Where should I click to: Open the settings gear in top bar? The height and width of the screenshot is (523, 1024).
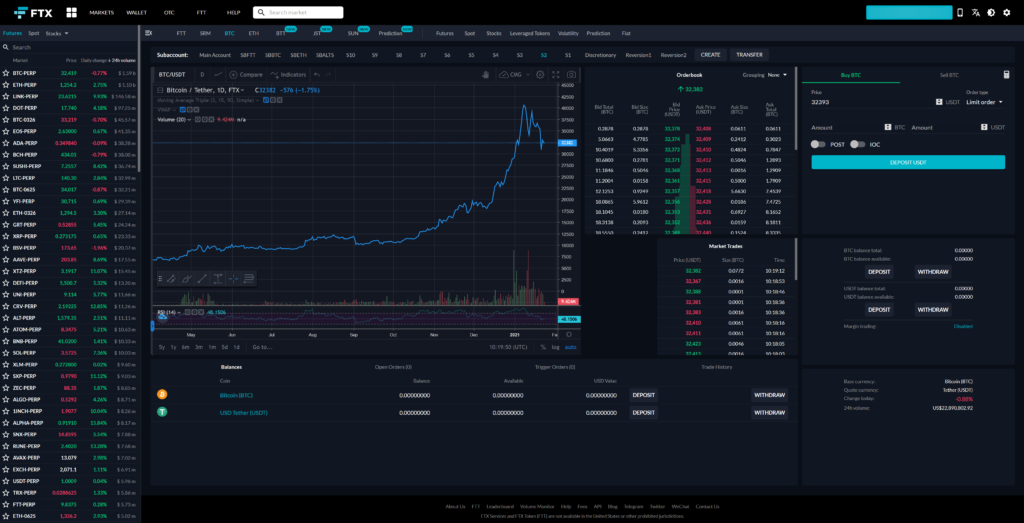tap(1006, 12)
